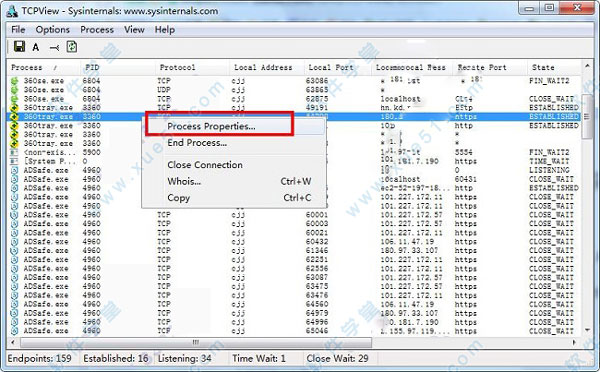Click ADSafe.exe icon in port 60001 row
This screenshot has width=600, height=372.
14,215
